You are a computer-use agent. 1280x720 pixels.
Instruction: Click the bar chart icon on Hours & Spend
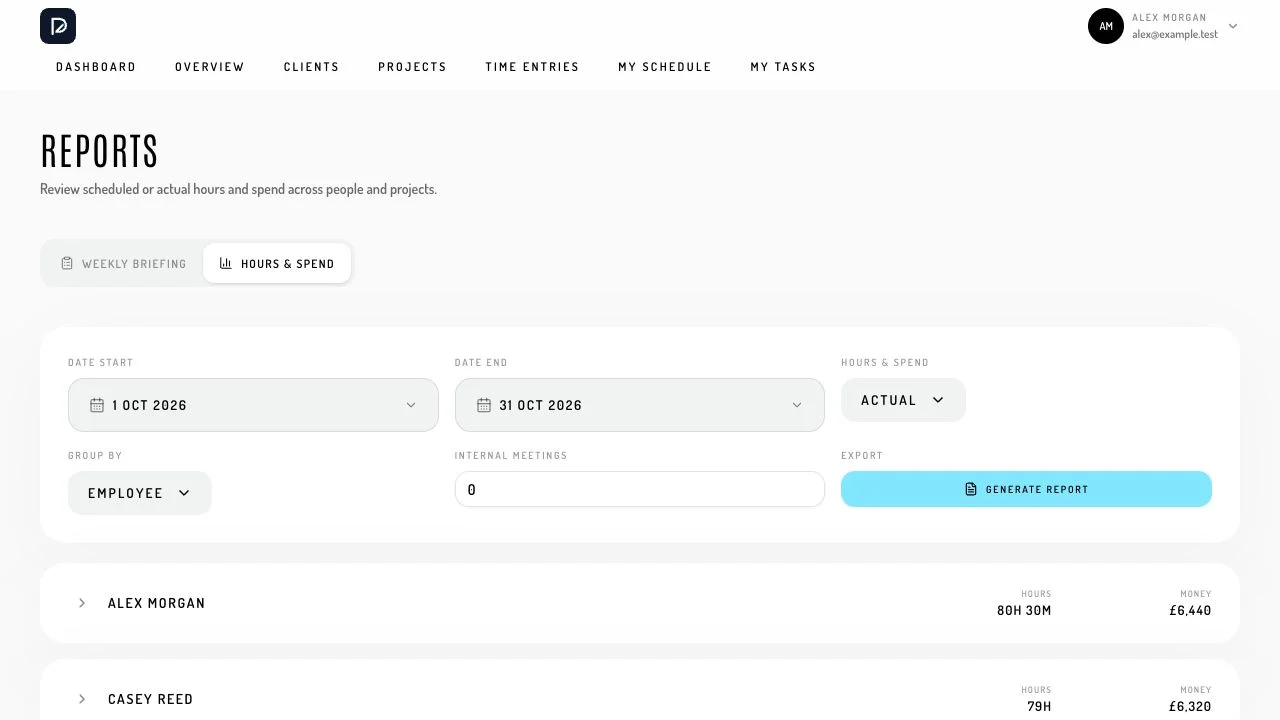click(x=226, y=263)
